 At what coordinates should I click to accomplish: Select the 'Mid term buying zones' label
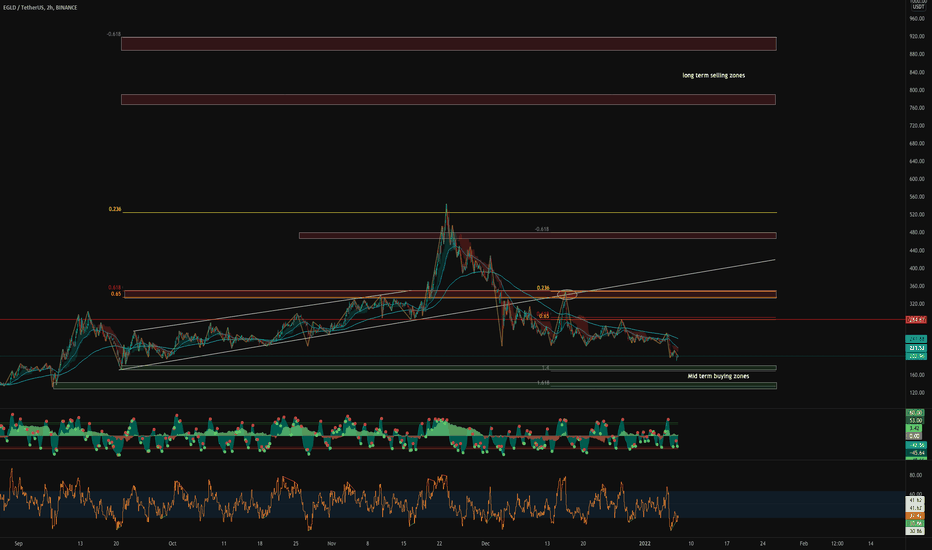point(718,376)
